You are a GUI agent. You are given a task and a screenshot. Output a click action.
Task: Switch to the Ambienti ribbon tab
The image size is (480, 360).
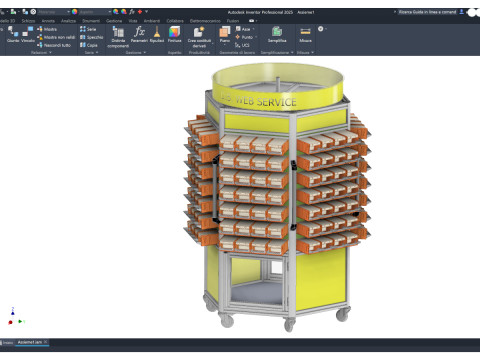(x=152, y=21)
